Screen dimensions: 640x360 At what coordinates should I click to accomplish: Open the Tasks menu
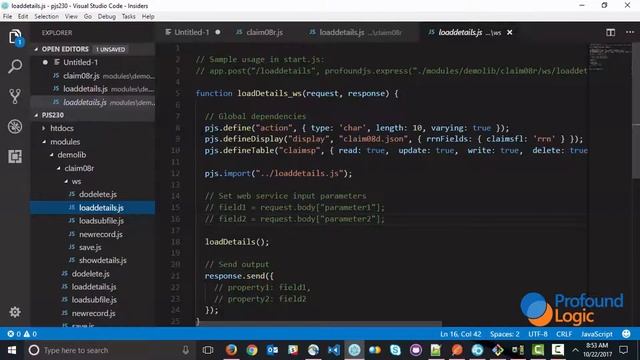[x=129, y=16]
